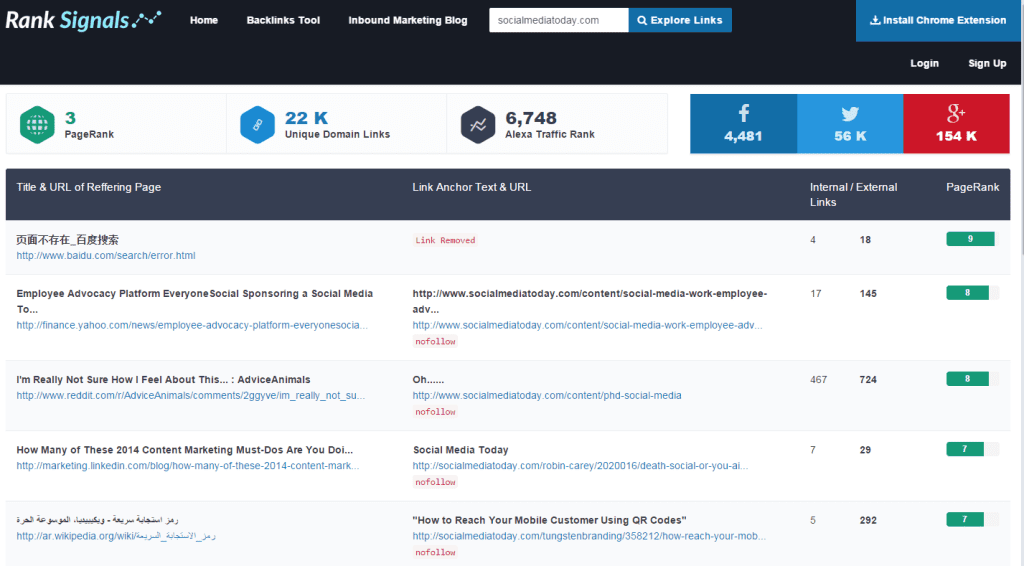Click the Explore Links search button
1024x566 pixels.
coord(680,20)
